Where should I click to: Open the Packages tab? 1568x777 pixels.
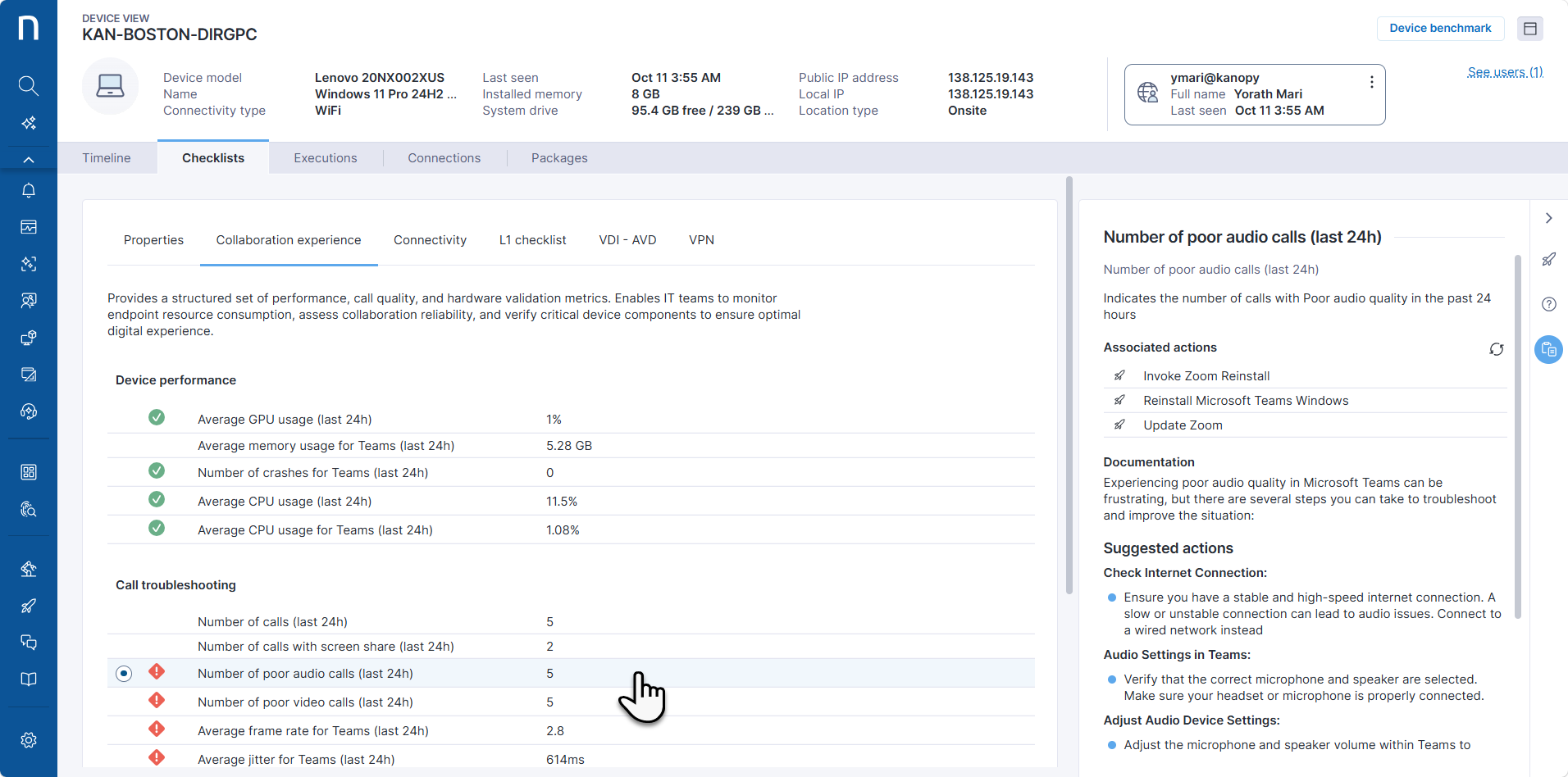pyautogui.click(x=559, y=158)
